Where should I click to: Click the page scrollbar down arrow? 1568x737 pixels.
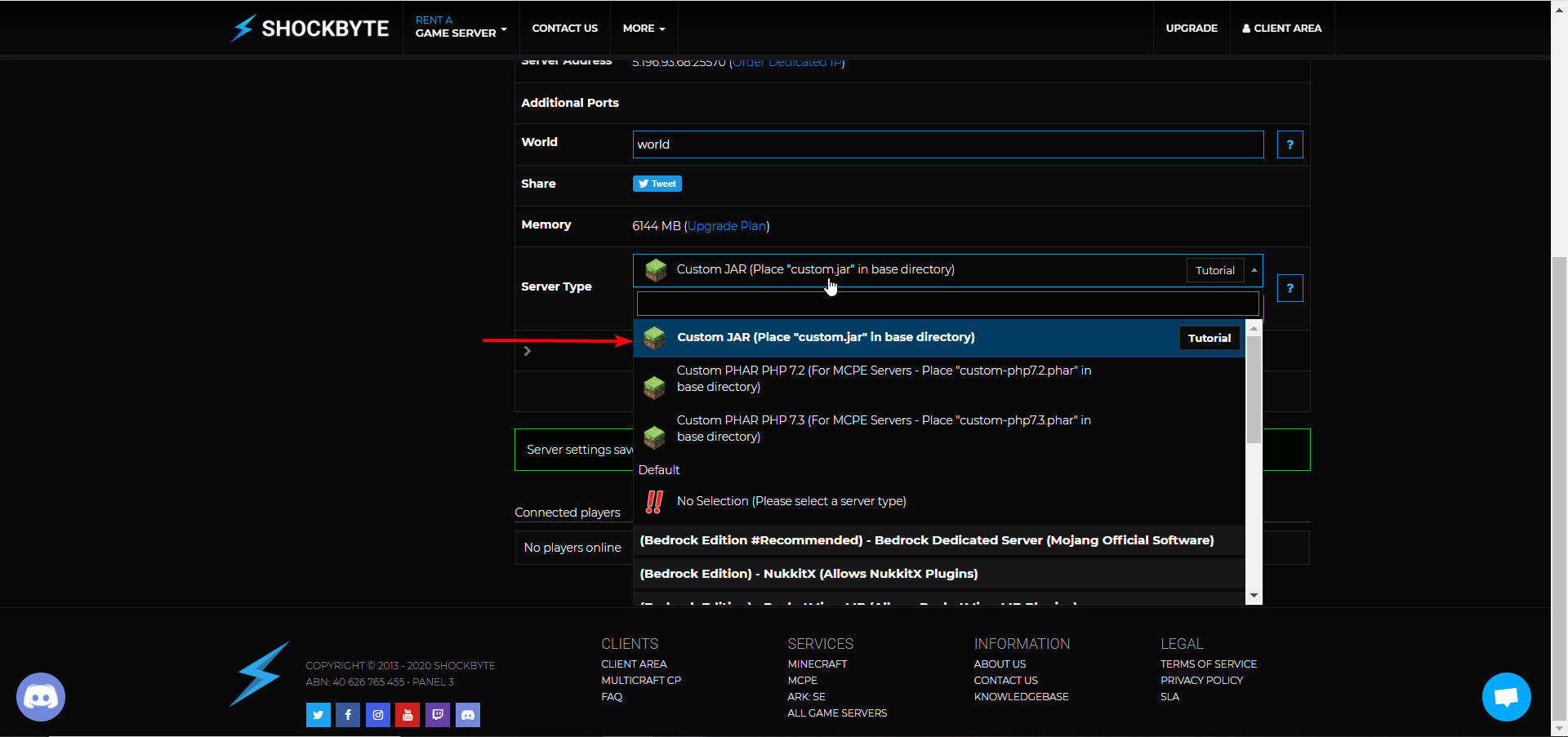tap(1559, 729)
